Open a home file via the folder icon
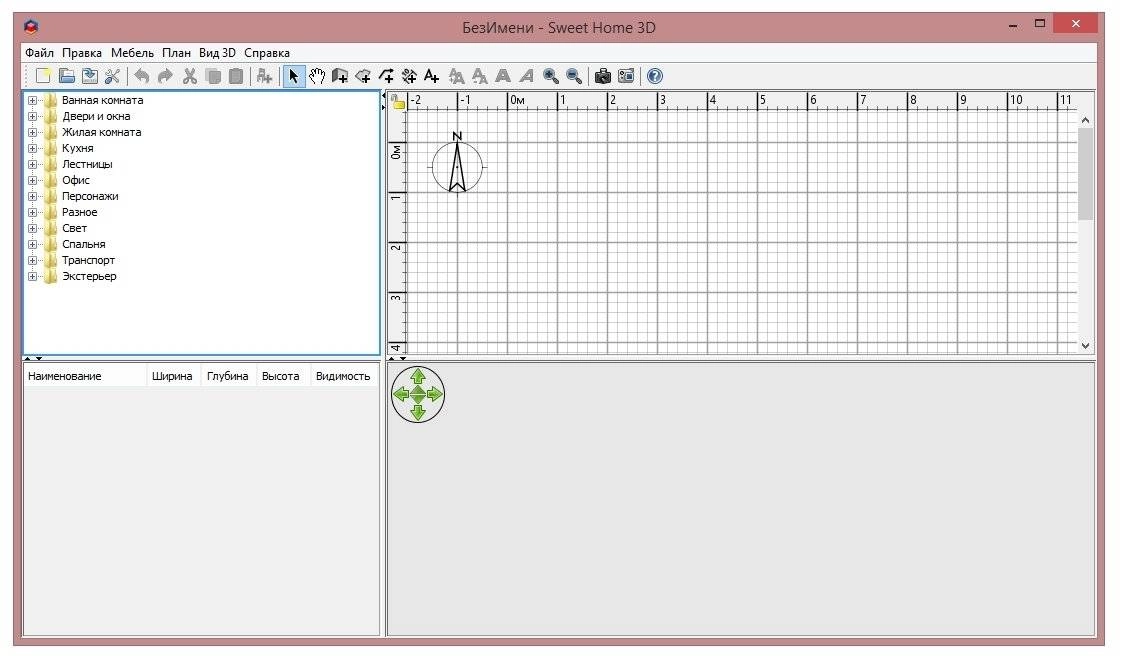Screen dimensions: 1122x665 67,76
